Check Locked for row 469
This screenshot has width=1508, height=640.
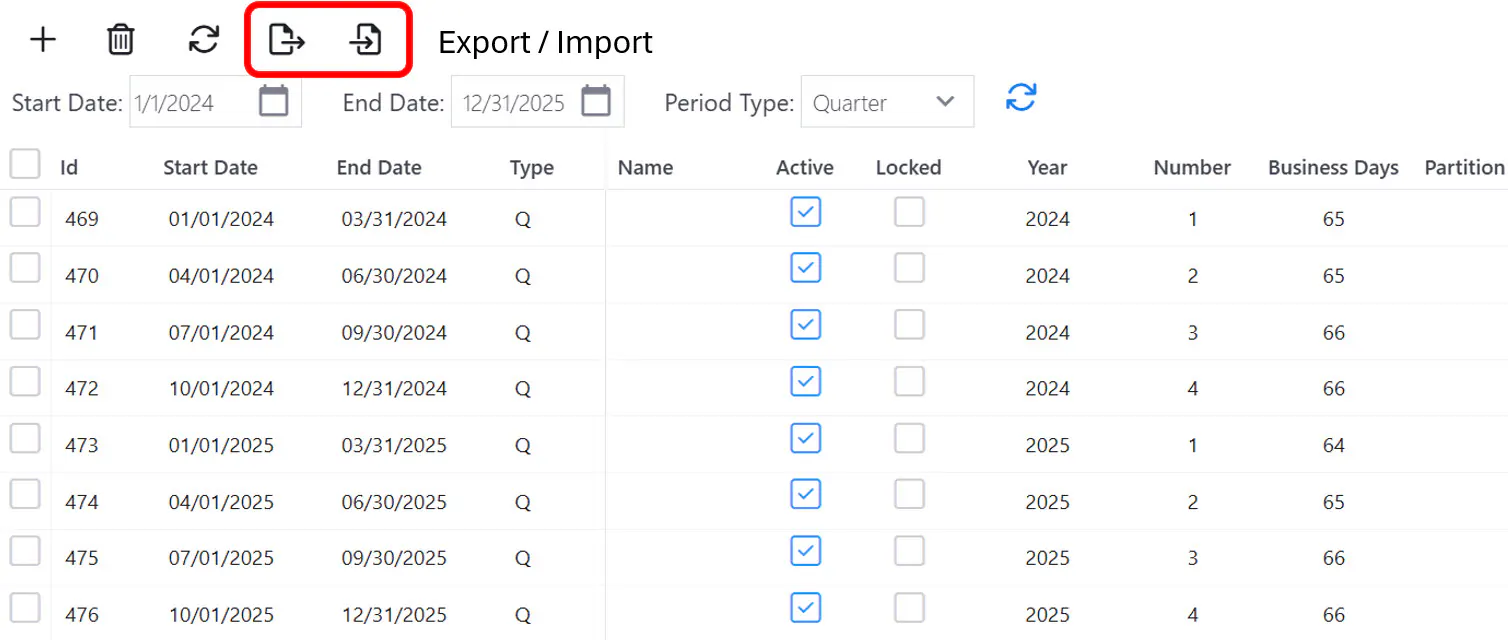tap(909, 212)
